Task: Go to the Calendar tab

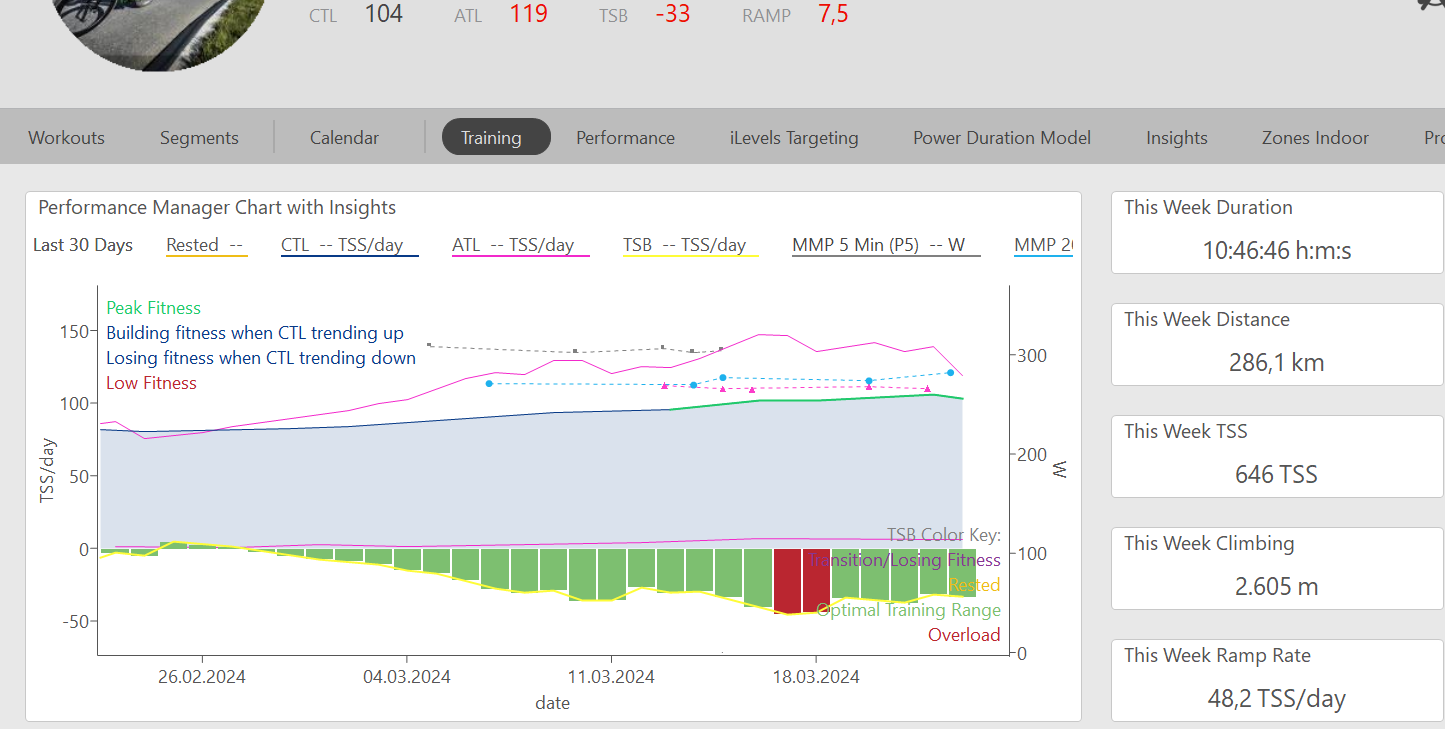Action: (344, 138)
